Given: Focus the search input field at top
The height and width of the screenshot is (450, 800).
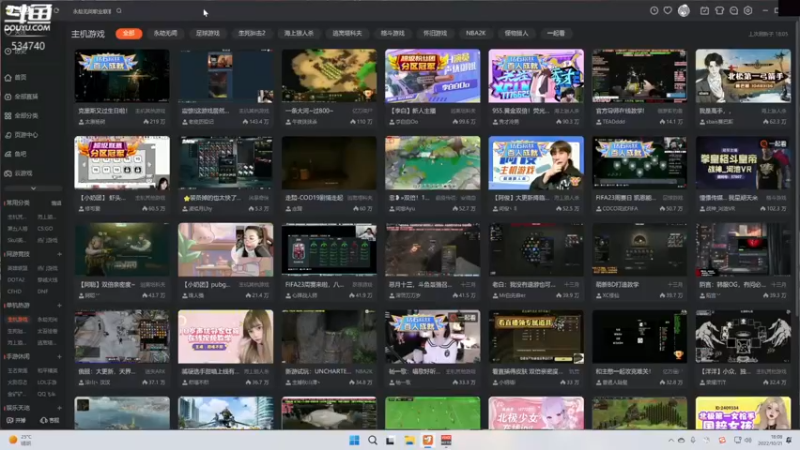Looking at the screenshot, I should [93, 11].
